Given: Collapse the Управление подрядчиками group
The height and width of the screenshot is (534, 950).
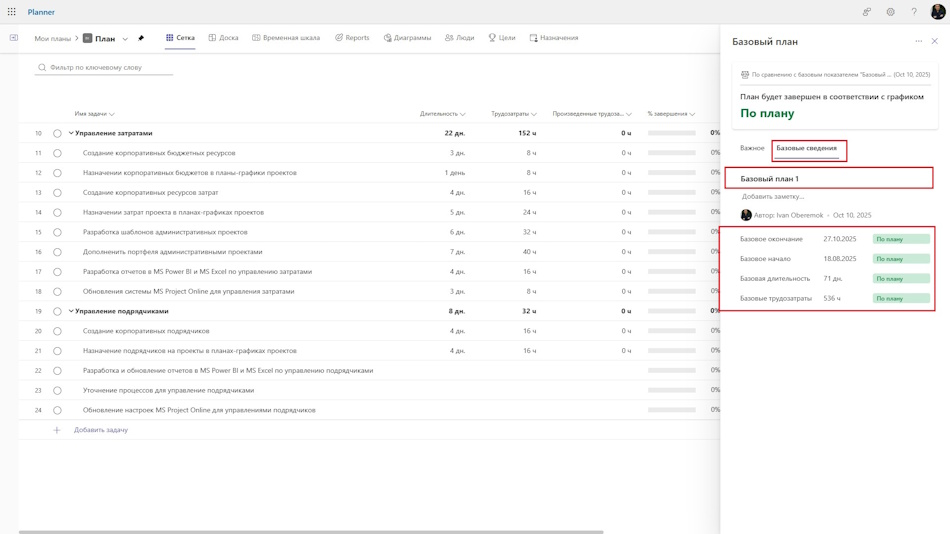Looking at the screenshot, I should tap(71, 312).
